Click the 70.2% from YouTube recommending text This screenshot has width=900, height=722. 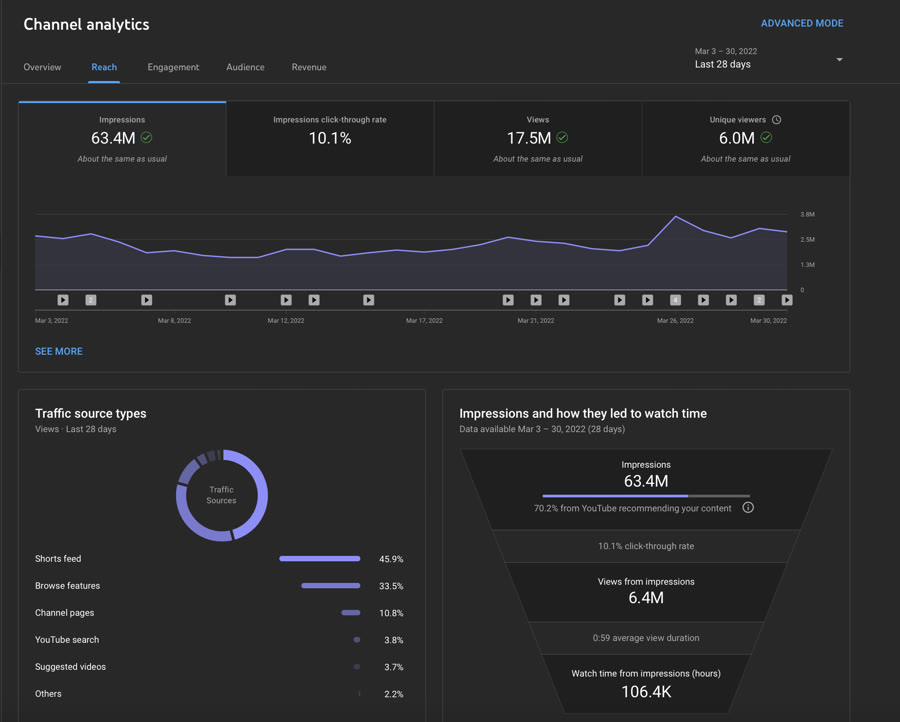coord(633,508)
